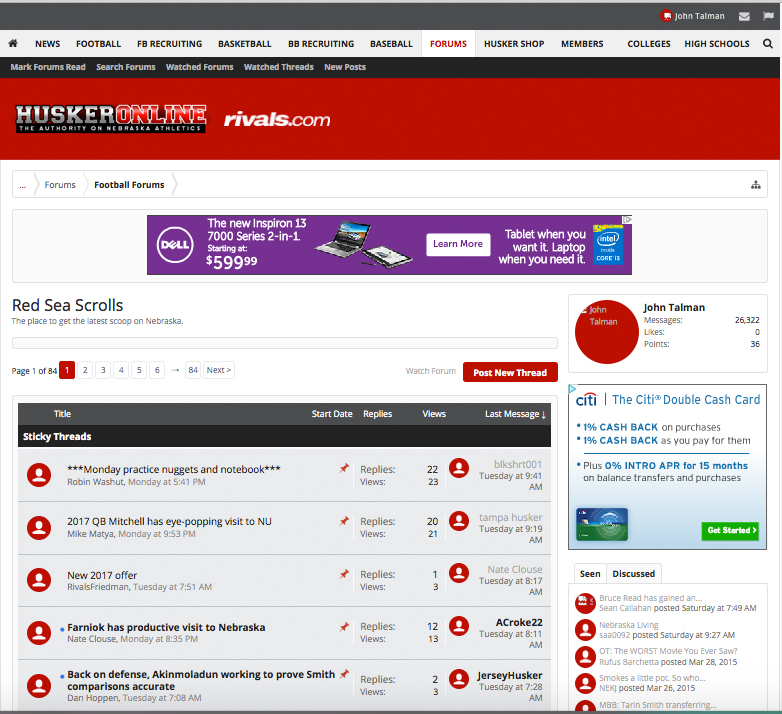Click Learn More on Dell ad
The height and width of the screenshot is (714, 782).
458,244
